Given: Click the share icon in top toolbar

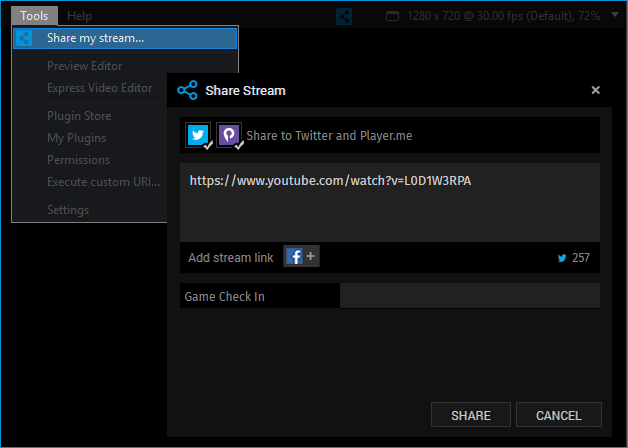Looking at the screenshot, I should pyautogui.click(x=344, y=16).
